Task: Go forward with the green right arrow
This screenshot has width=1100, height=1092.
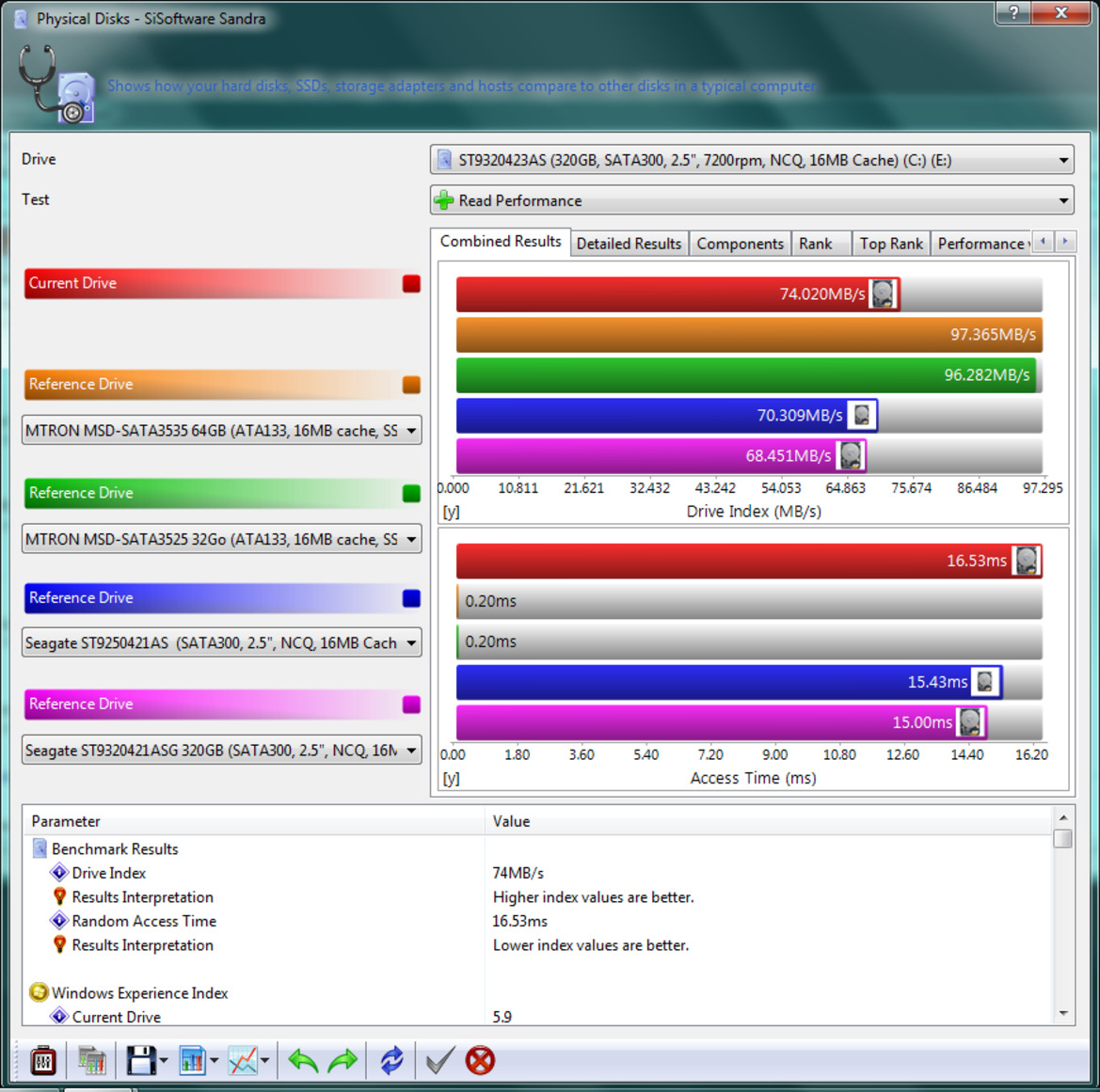Action: pos(343,1060)
